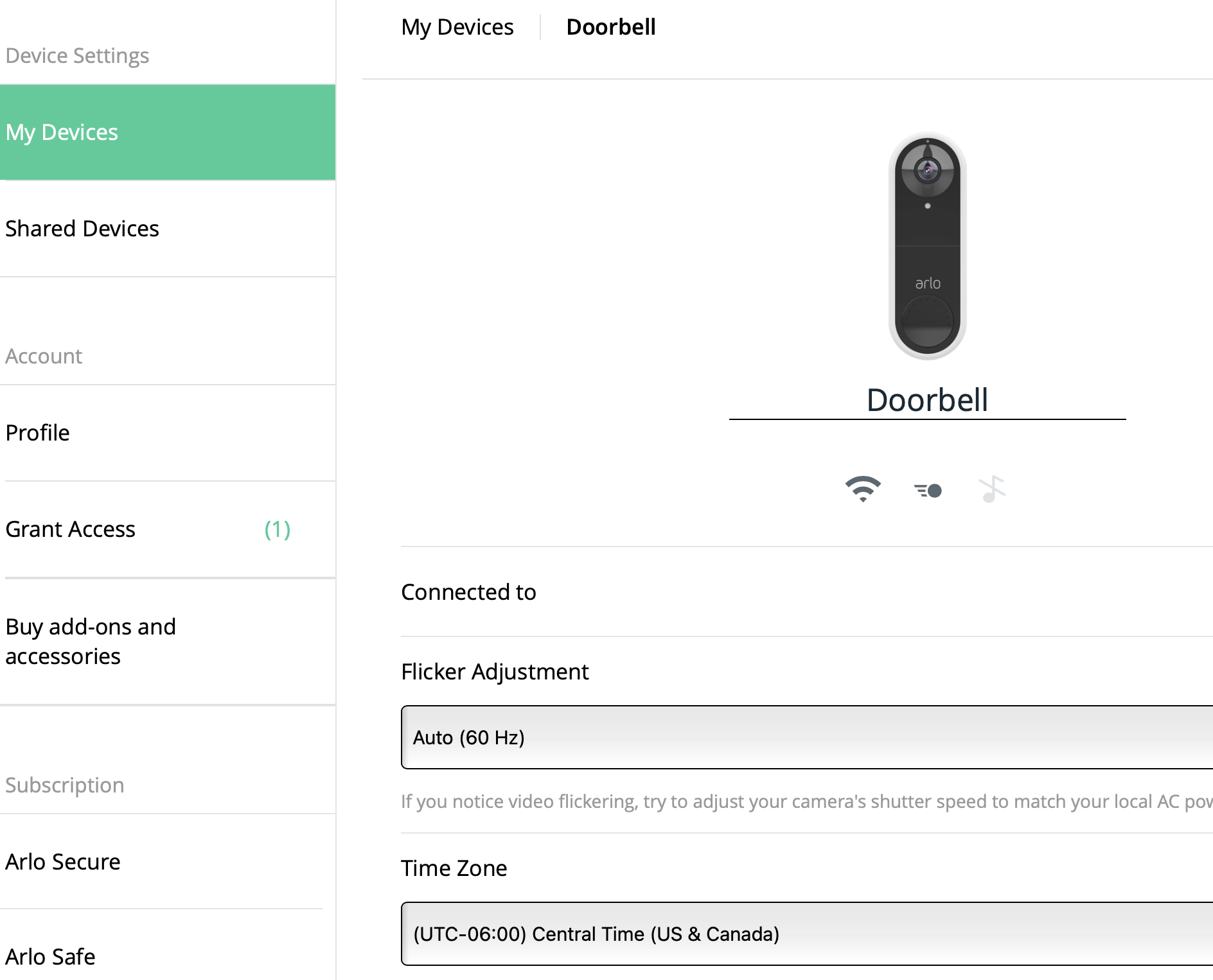Click the Grant Access count badge
The height and width of the screenshot is (980, 1213).
point(278,529)
